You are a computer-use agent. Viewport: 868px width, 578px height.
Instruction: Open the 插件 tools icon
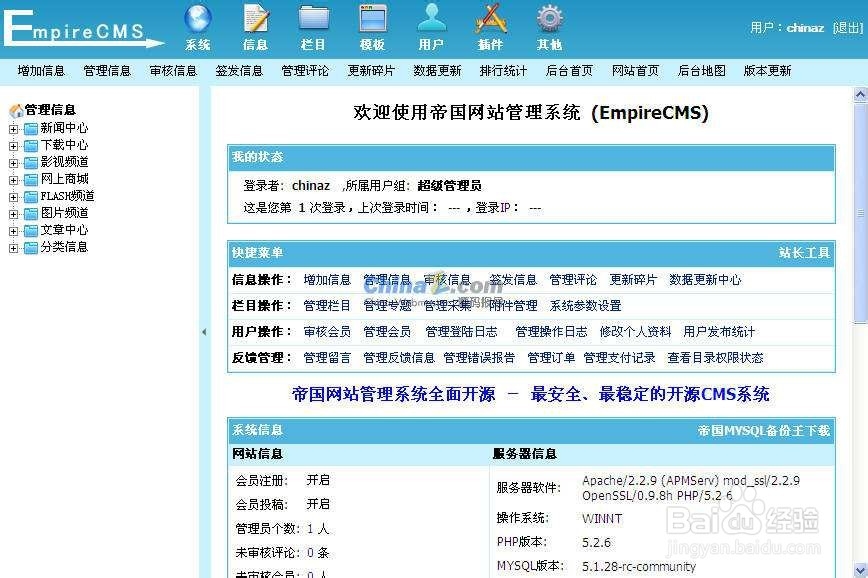click(x=490, y=19)
